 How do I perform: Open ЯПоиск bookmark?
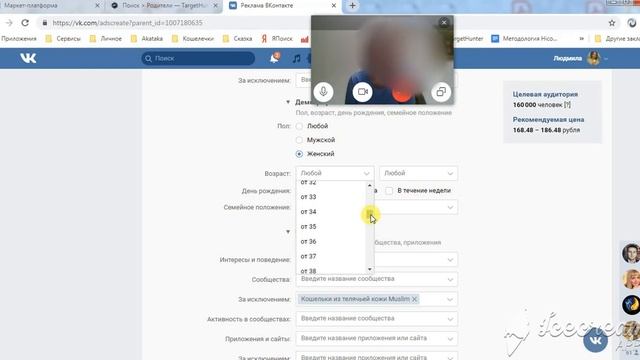pyautogui.click(x=277, y=39)
